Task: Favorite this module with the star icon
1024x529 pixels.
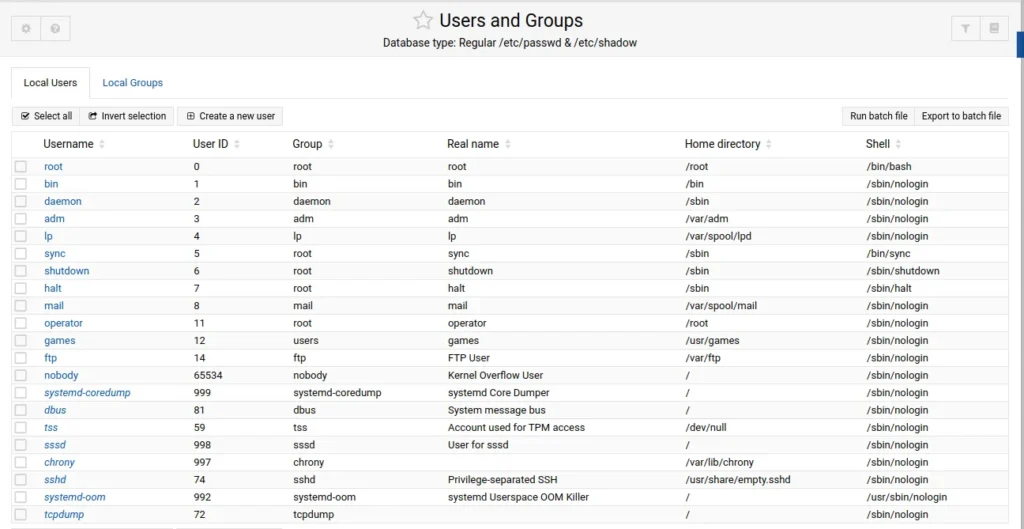Action: tap(423, 20)
